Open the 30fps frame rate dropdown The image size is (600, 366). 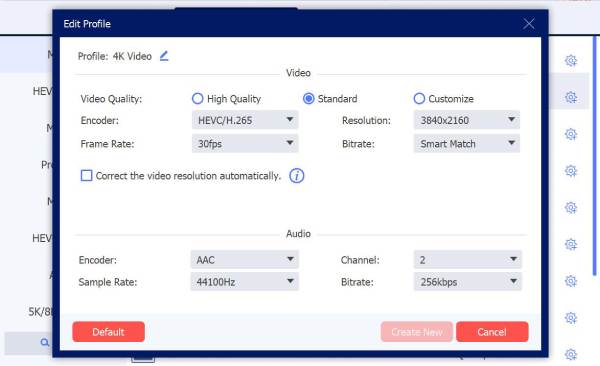point(245,144)
